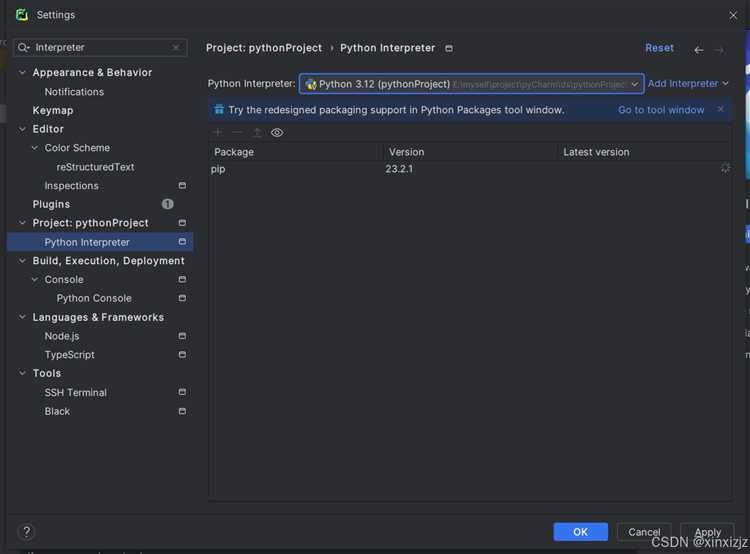The width and height of the screenshot is (750, 554).
Task: Select reStructuredText in the settings tree
Action: [x=95, y=166]
